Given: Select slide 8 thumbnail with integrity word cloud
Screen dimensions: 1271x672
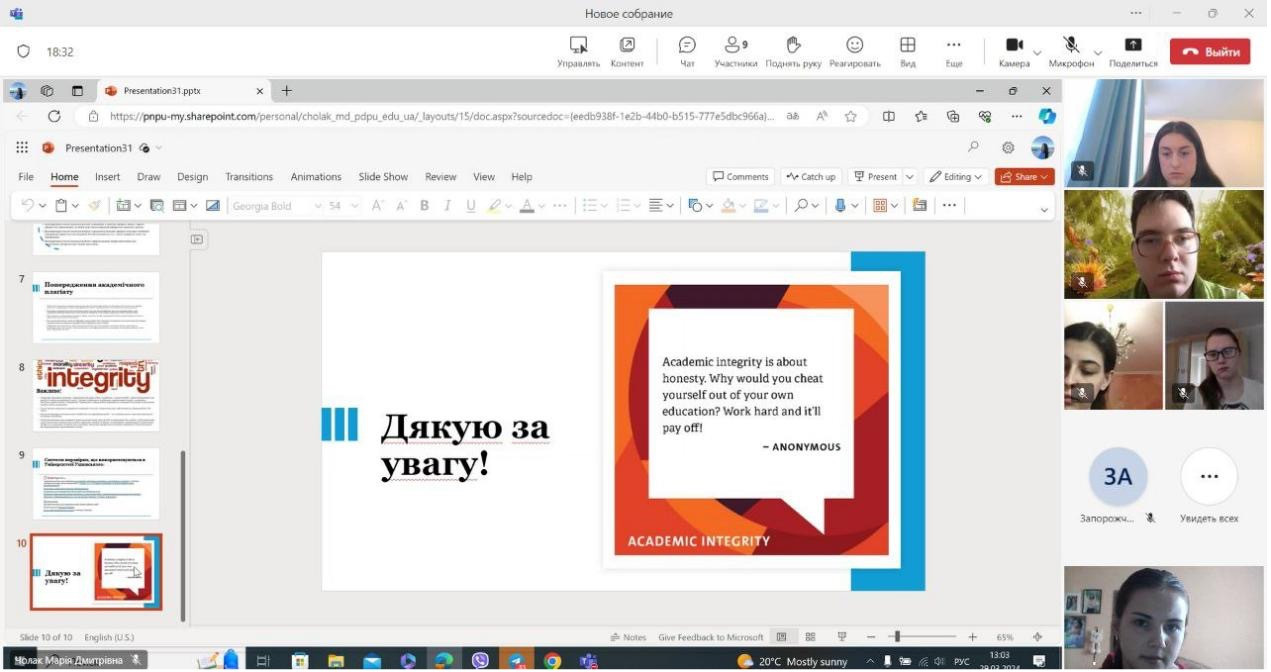Looking at the screenshot, I should click(96, 395).
